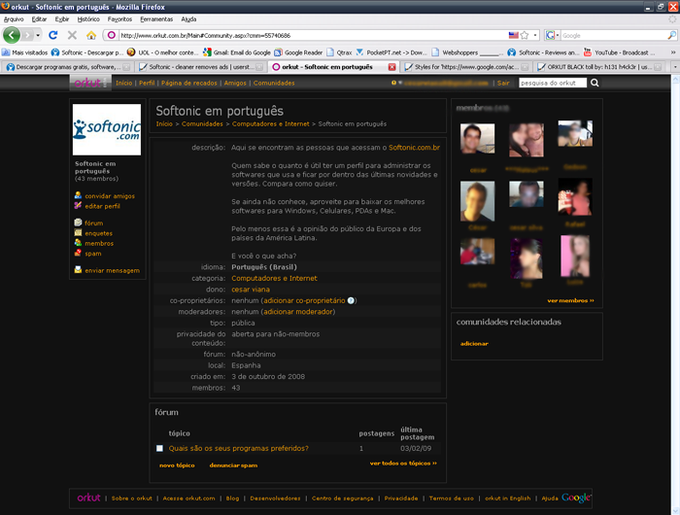
Task: Click the Softonic.com community logo image
Action: click(107, 130)
